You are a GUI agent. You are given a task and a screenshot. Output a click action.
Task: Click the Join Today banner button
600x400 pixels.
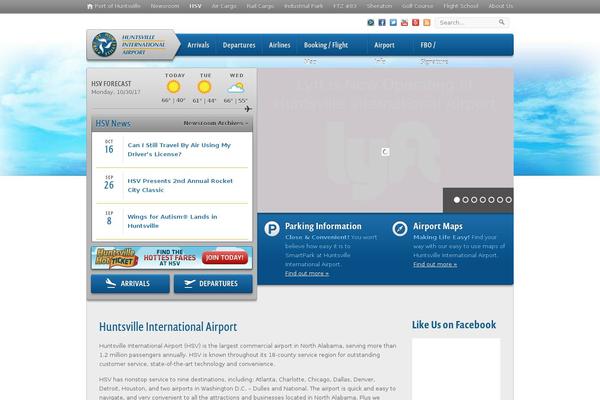tap(224, 257)
